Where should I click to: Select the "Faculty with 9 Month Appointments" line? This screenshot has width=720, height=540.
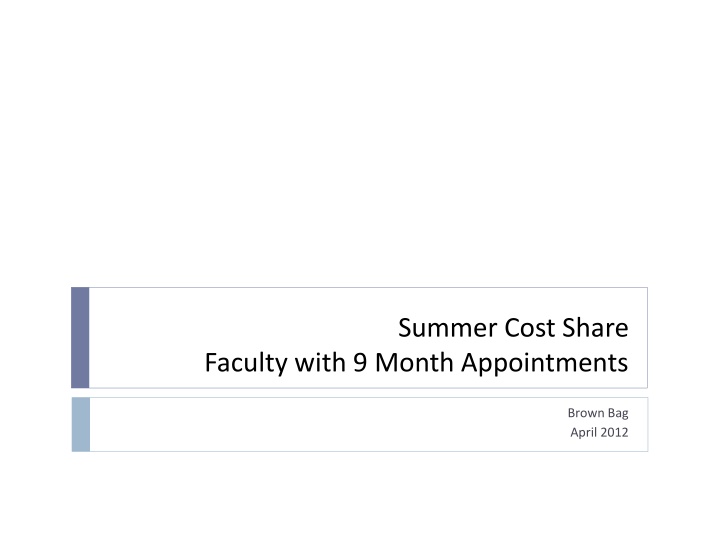click(x=416, y=362)
